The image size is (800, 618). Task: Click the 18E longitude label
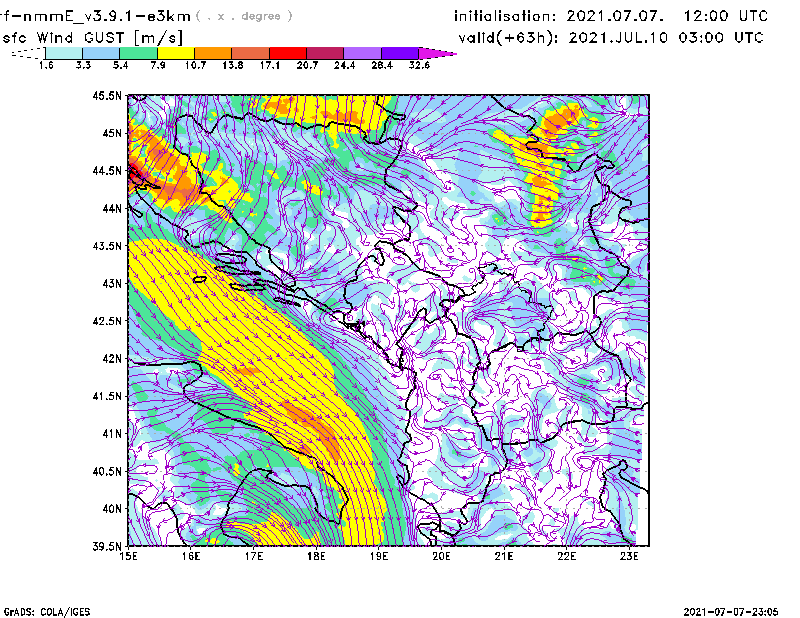click(316, 556)
